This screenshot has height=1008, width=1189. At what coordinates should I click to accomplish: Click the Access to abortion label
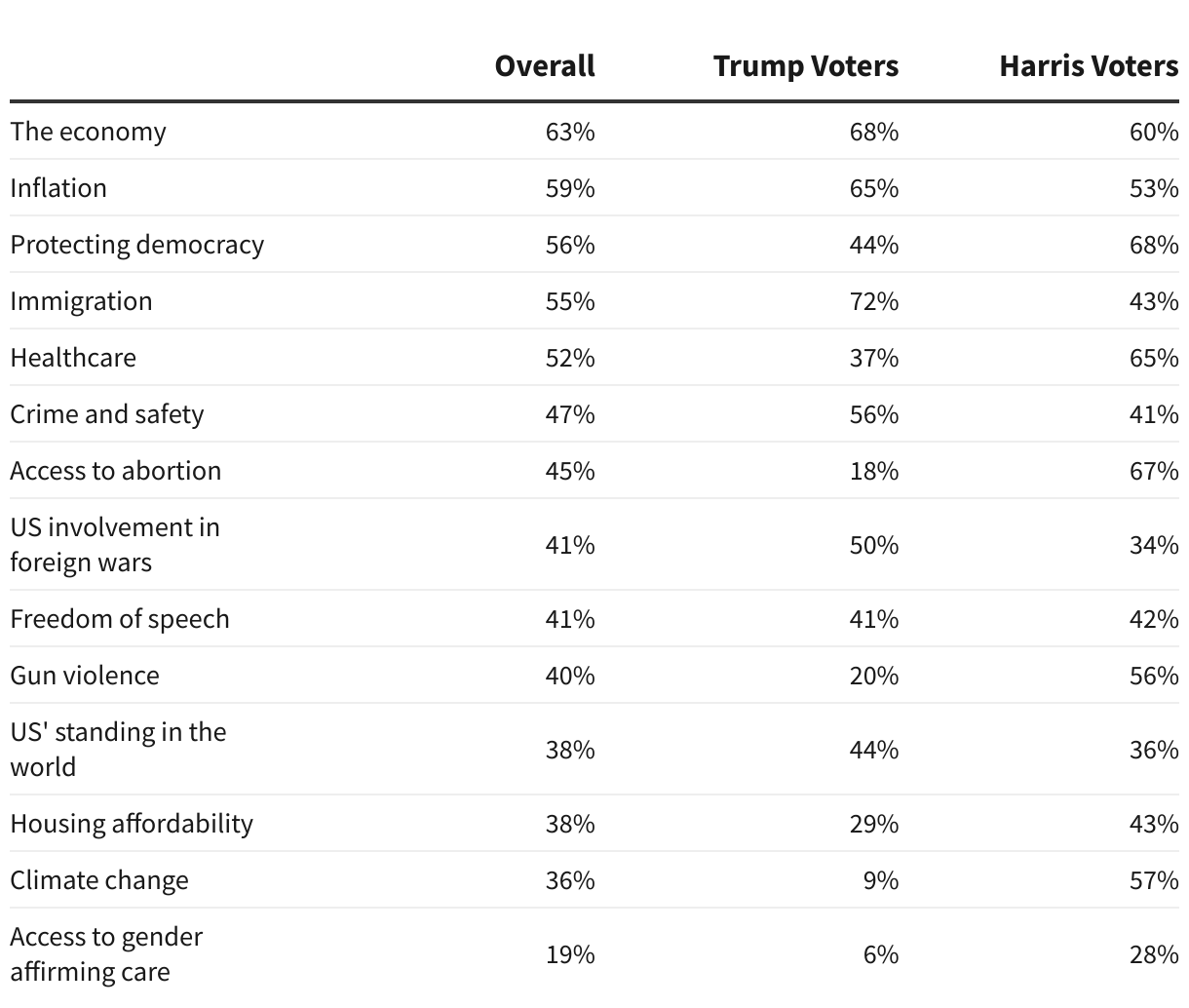pos(116,471)
